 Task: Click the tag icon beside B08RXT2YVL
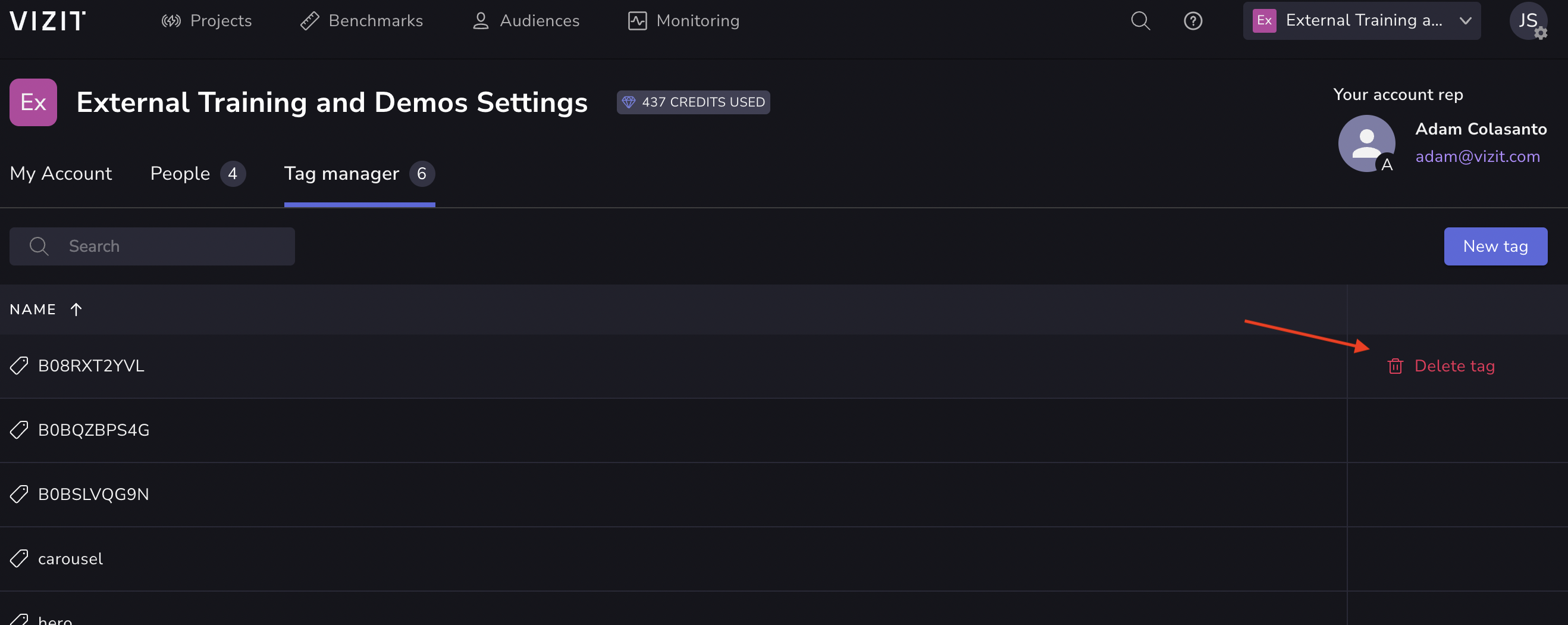point(19,365)
